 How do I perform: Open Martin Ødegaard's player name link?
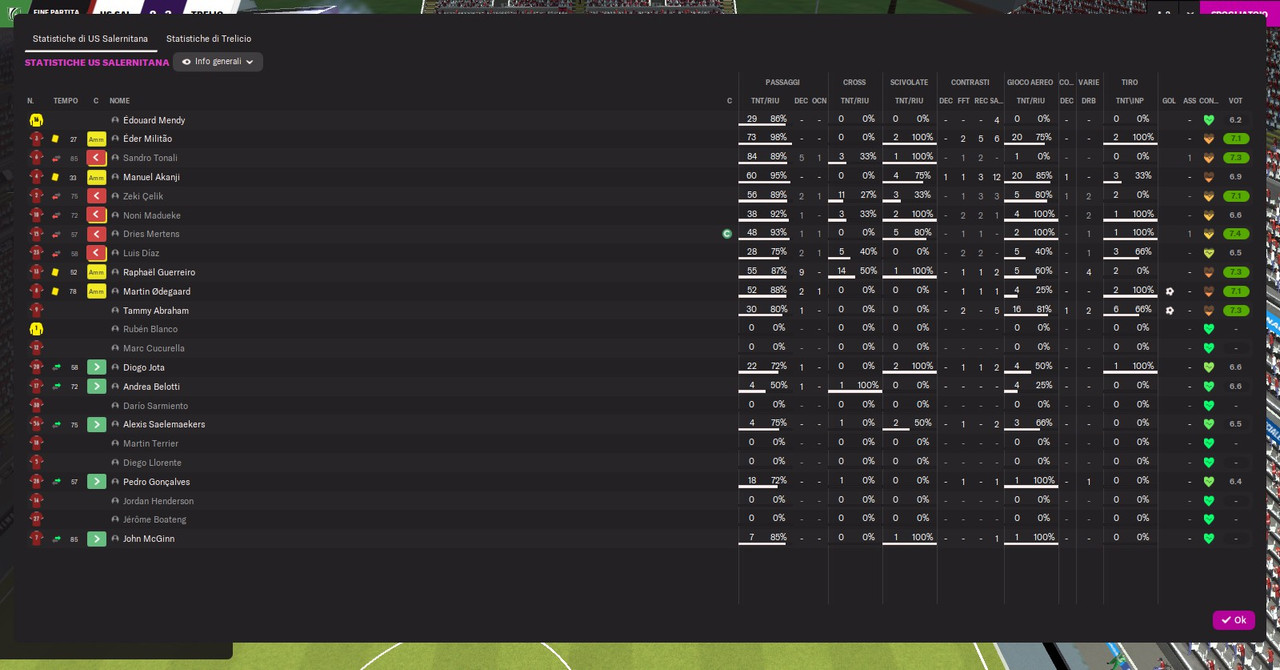[157, 291]
